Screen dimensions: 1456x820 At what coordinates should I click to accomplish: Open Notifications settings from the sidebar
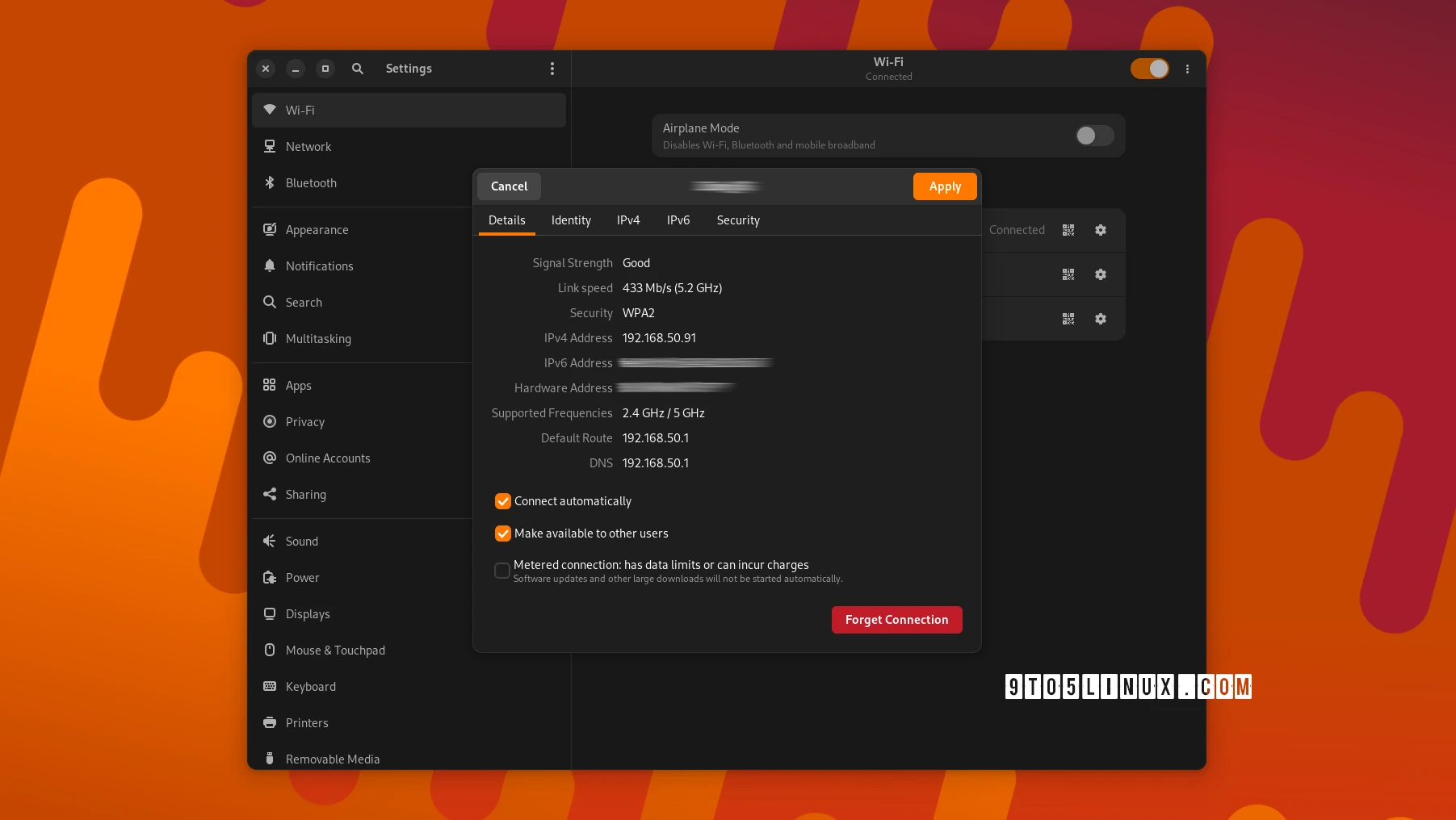pyautogui.click(x=319, y=266)
